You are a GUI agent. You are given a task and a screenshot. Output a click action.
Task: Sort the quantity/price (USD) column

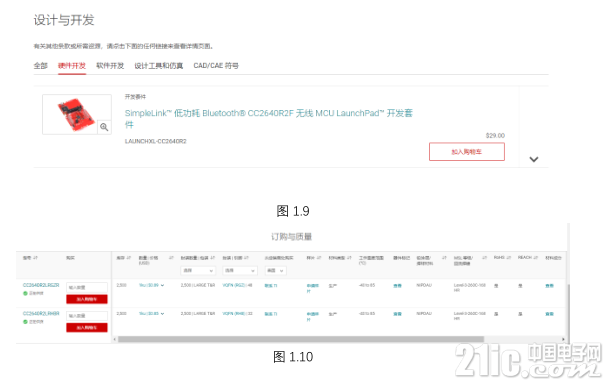(x=171, y=257)
